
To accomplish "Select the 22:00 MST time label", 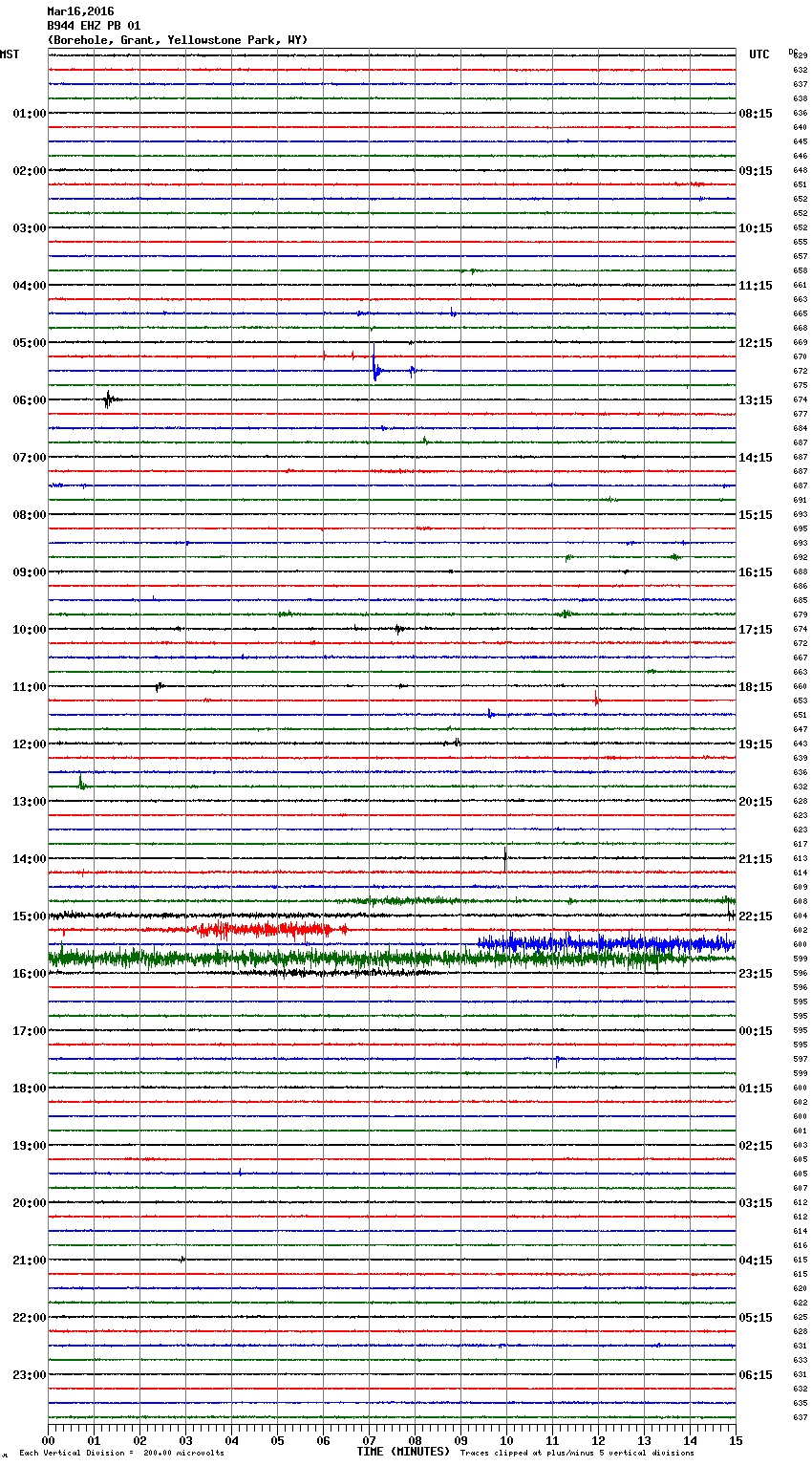I will pyautogui.click(x=29, y=1318).
